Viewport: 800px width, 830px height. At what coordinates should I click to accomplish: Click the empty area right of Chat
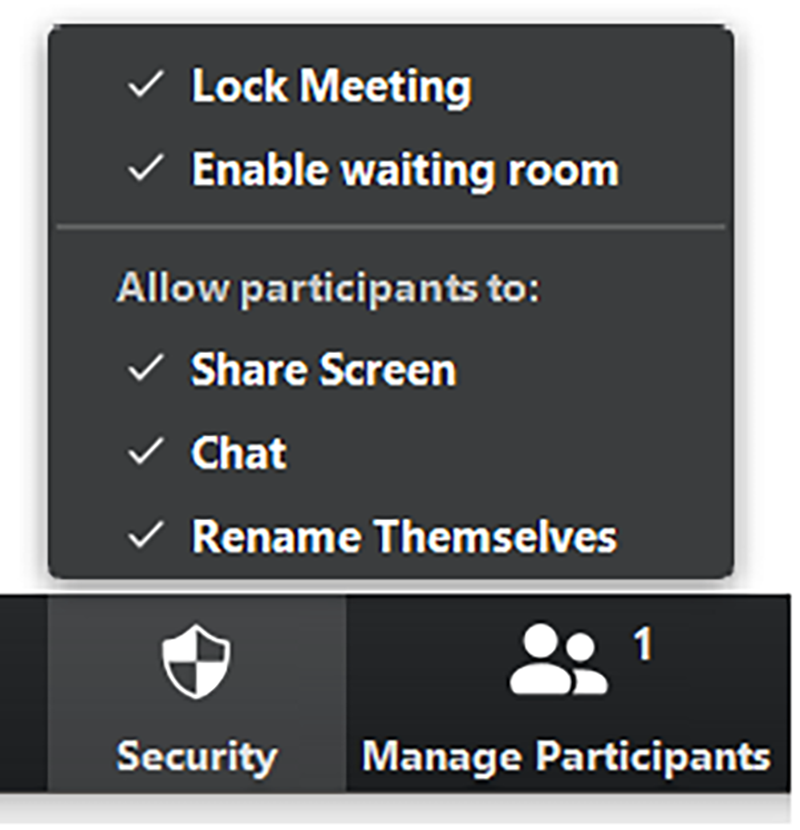tap(500, 454)
